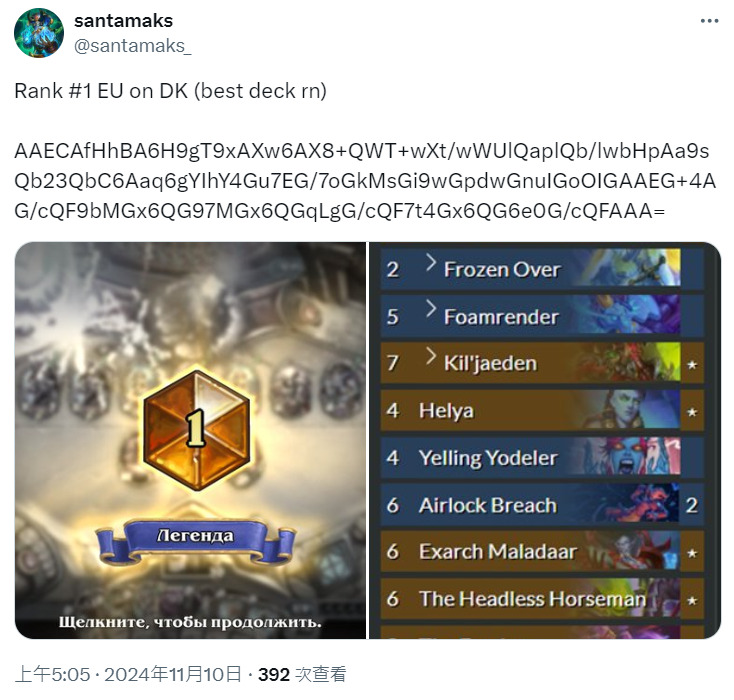Screen dimensions: 734x700
Task: Expand the Kil'jaeden card chevron
Action: (431, 356)
